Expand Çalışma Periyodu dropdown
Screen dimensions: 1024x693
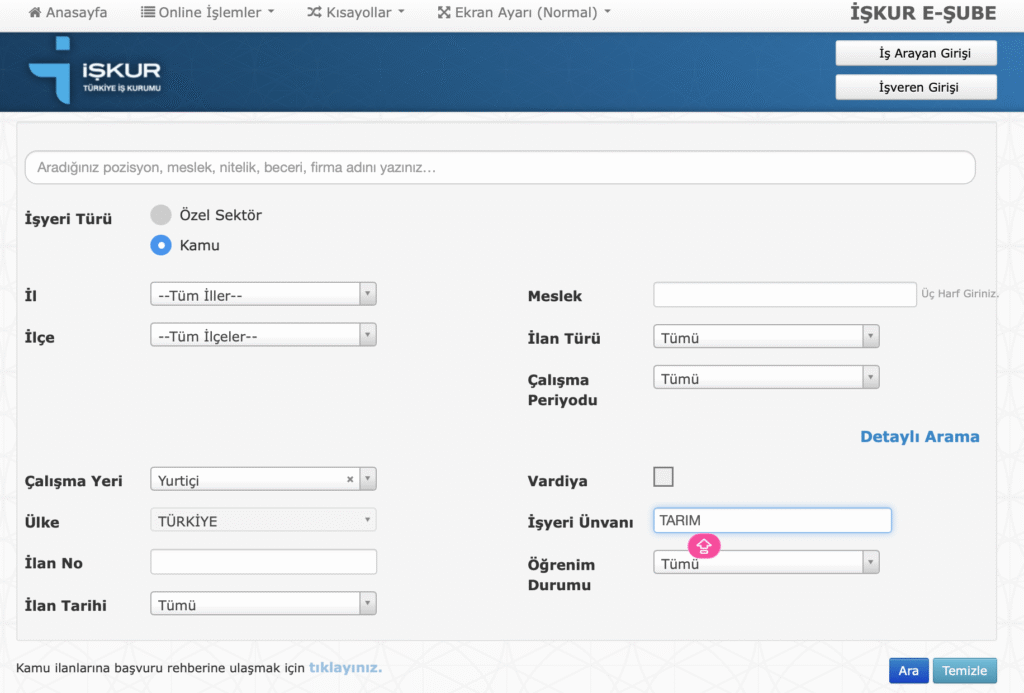[x=766, y=379]
